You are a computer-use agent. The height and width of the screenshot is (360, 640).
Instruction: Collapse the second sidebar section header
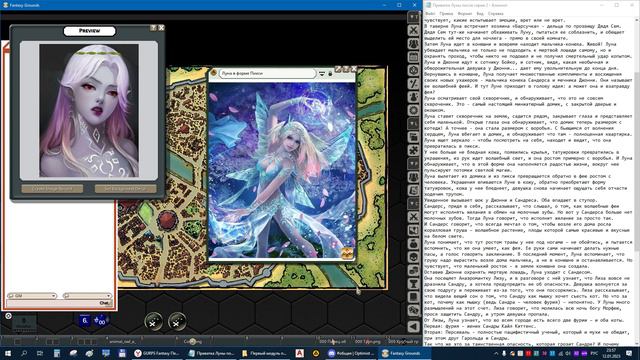tap(413, 123)
